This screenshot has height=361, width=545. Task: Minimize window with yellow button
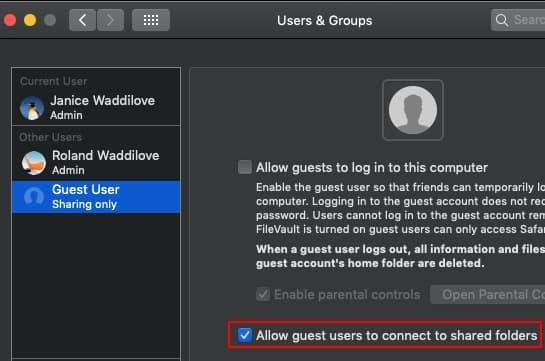[30, 20]
